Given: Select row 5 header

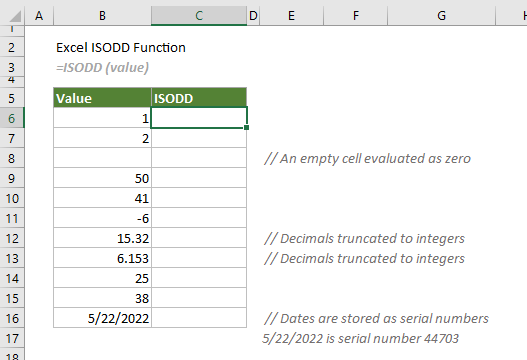Looking at the screenshot, I should pos(12,98).
